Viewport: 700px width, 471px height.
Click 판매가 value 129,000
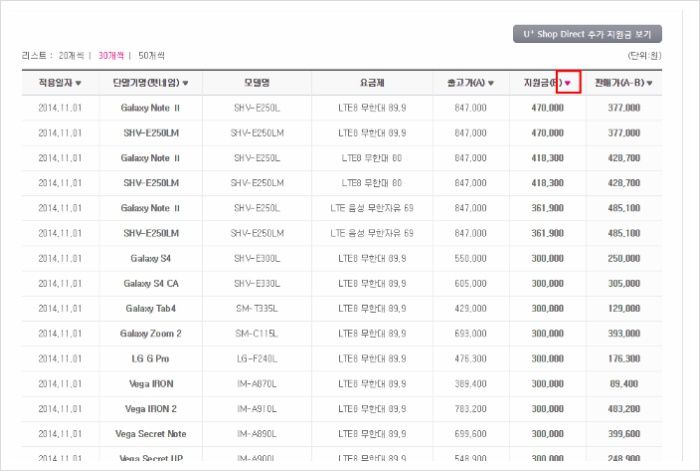coord(624,308)
